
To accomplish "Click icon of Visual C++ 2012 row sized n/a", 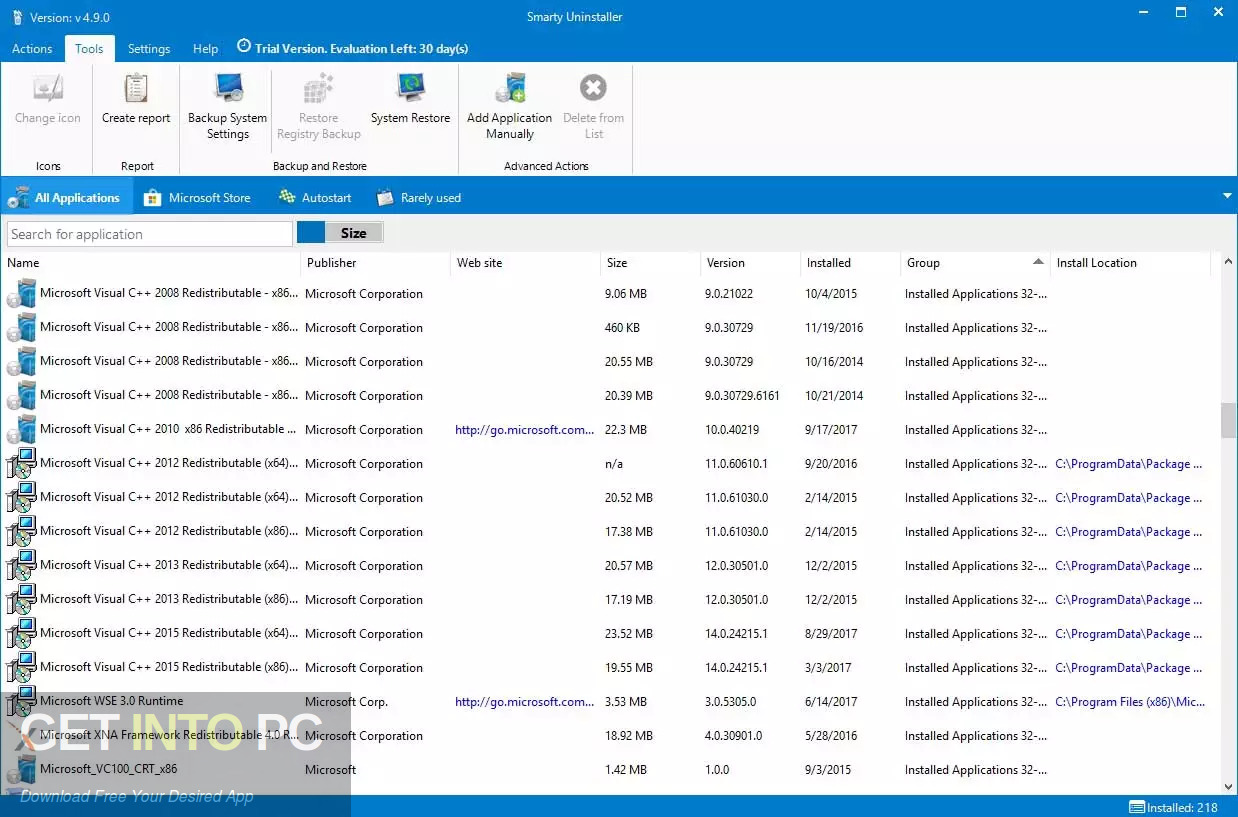I will click(21, 464).
